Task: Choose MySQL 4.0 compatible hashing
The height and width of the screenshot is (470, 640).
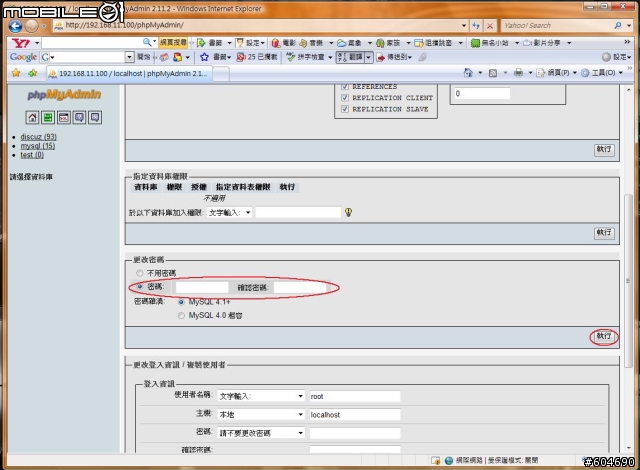Action: click(181, 315)
